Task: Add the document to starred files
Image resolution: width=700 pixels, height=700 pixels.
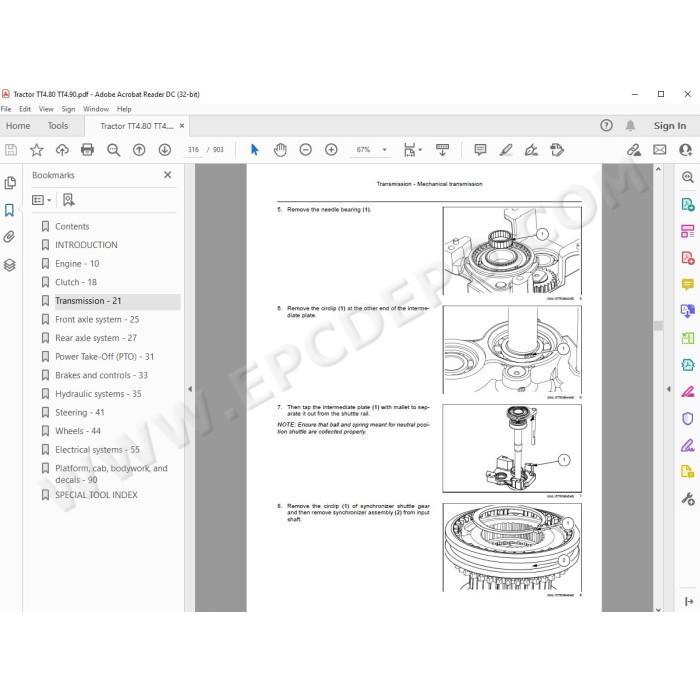Action: (x=37, y=150)
